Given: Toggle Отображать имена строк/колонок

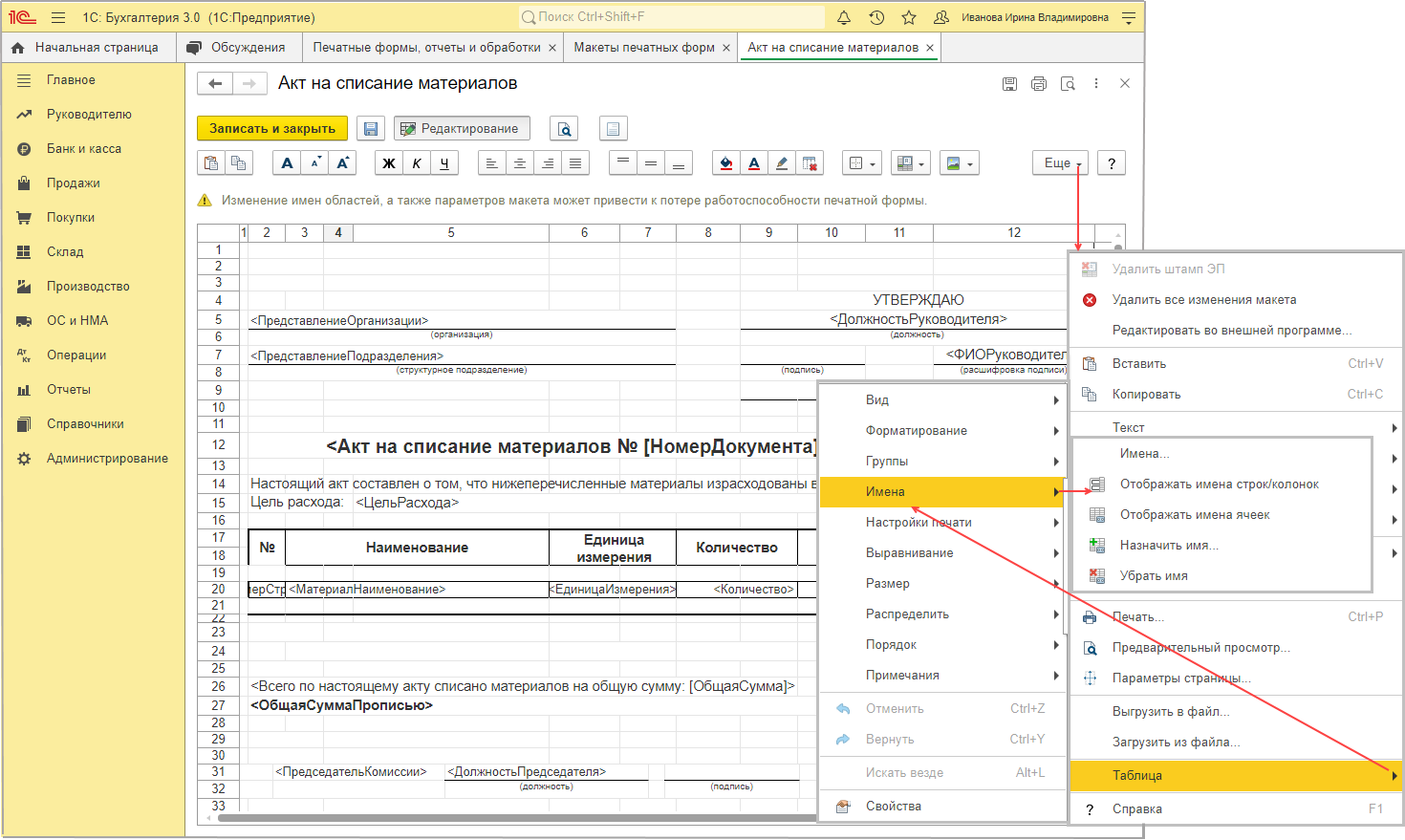Looking at the screenshot, I should 1219,485.
